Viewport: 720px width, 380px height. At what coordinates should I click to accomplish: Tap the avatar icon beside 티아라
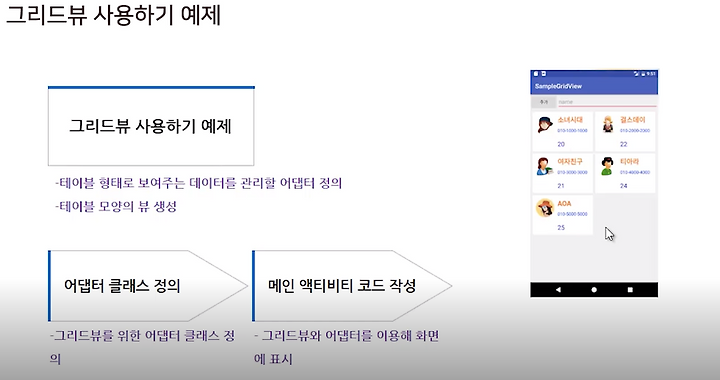tap(608, 166)
